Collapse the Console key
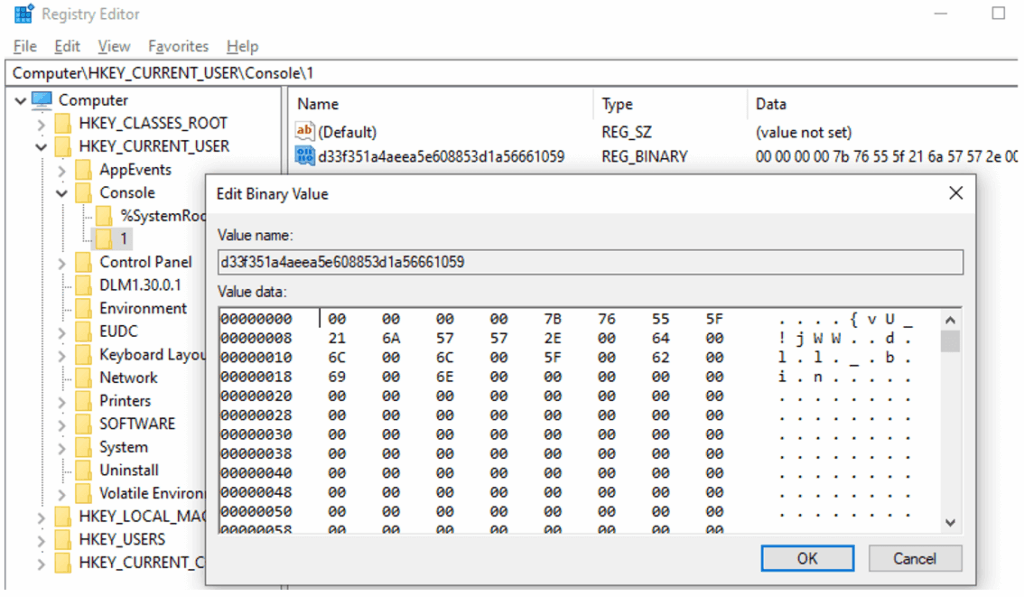 (x=61, y=193)
